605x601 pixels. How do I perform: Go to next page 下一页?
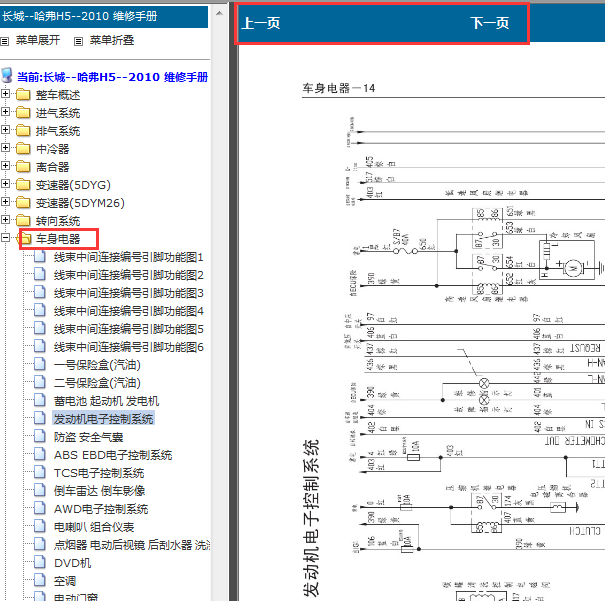pyautogui.click(x=489, y=23)
